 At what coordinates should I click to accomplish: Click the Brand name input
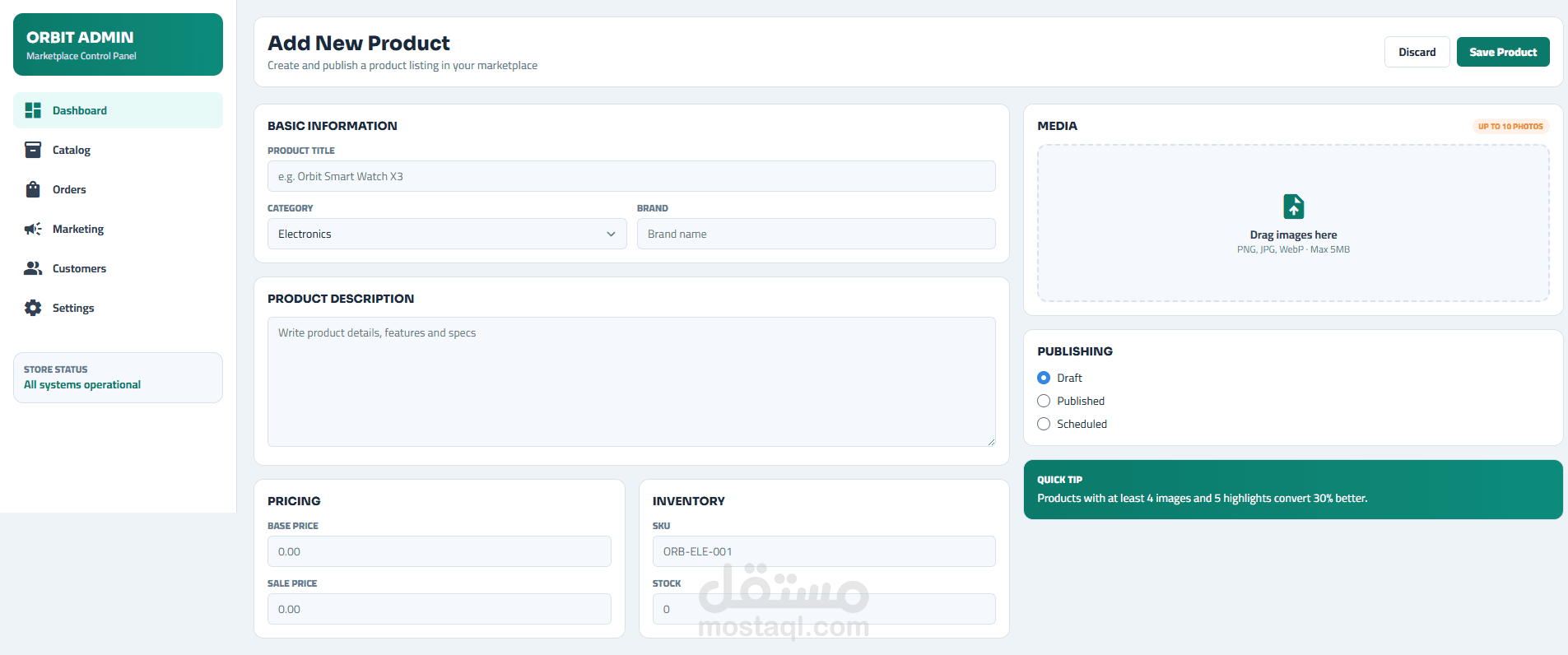tap(816, 234)
